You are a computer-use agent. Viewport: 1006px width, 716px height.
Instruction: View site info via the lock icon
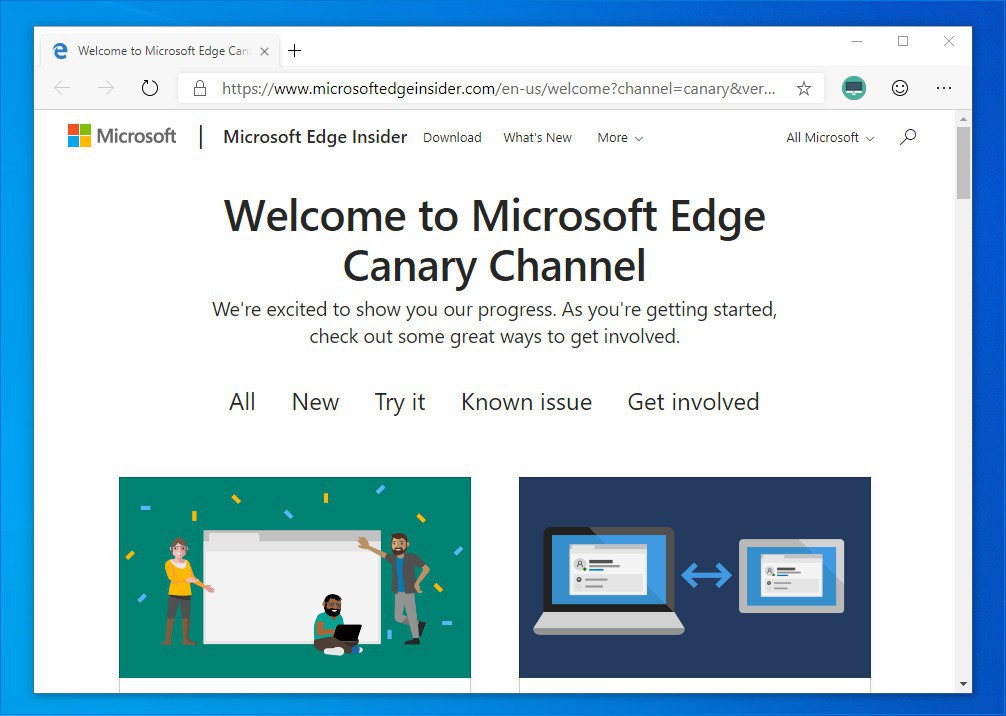200,89
